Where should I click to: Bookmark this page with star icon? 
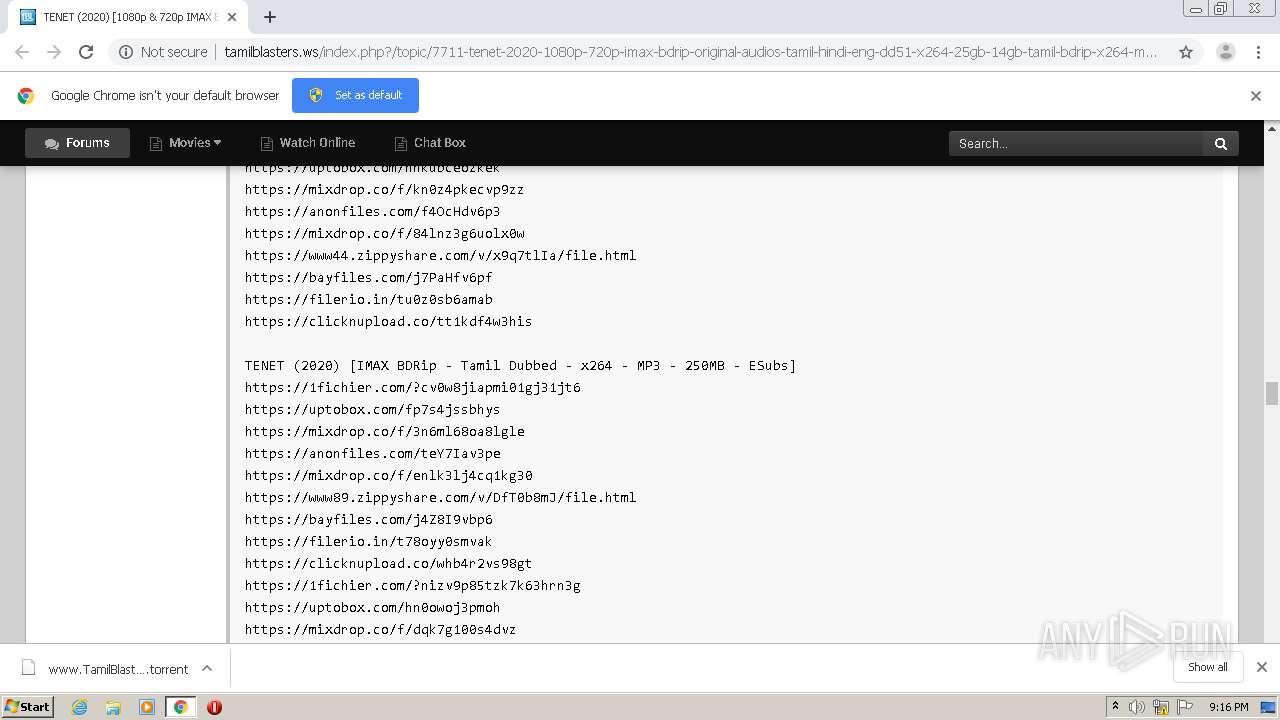click(x=1186, y=52)
